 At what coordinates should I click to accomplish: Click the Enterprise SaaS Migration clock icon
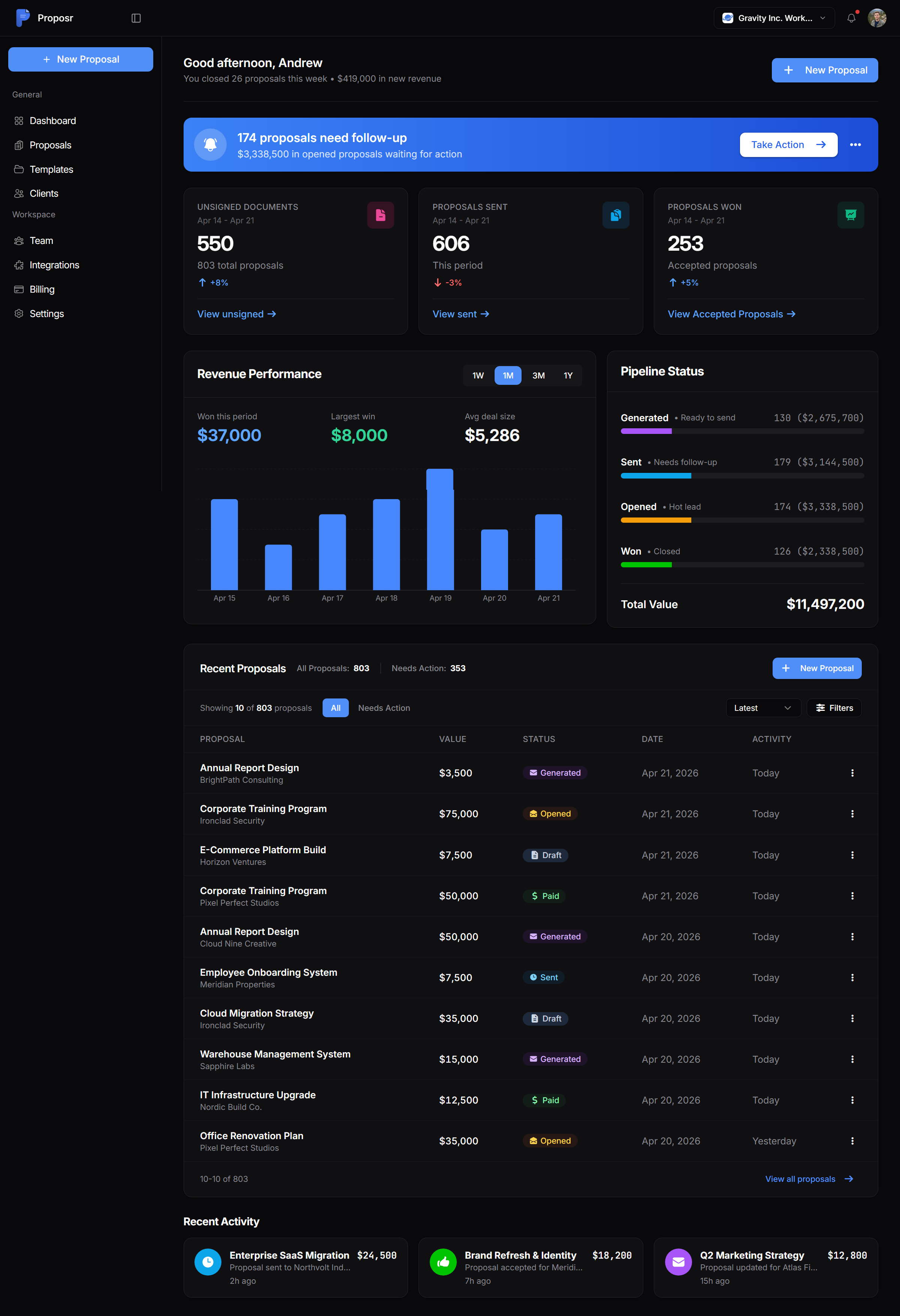pyautogui.click(x=208, y=1262)
